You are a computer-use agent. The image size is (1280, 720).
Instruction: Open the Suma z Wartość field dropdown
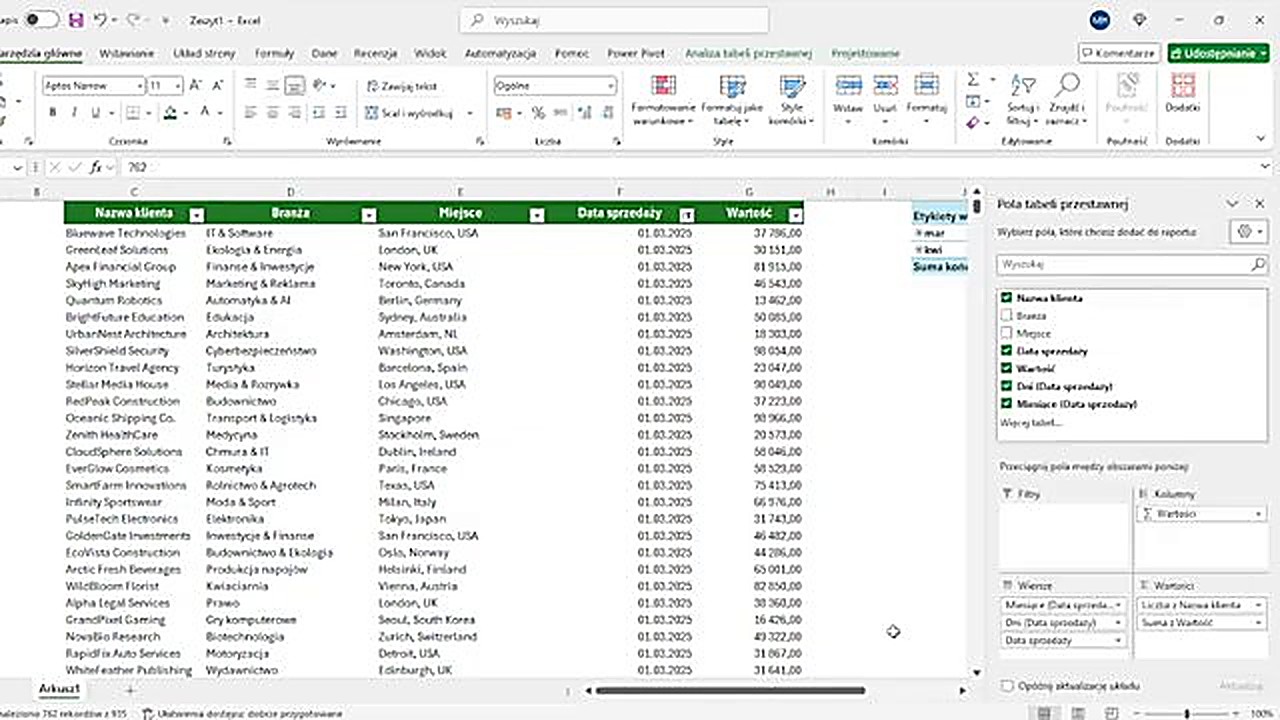1258,623
